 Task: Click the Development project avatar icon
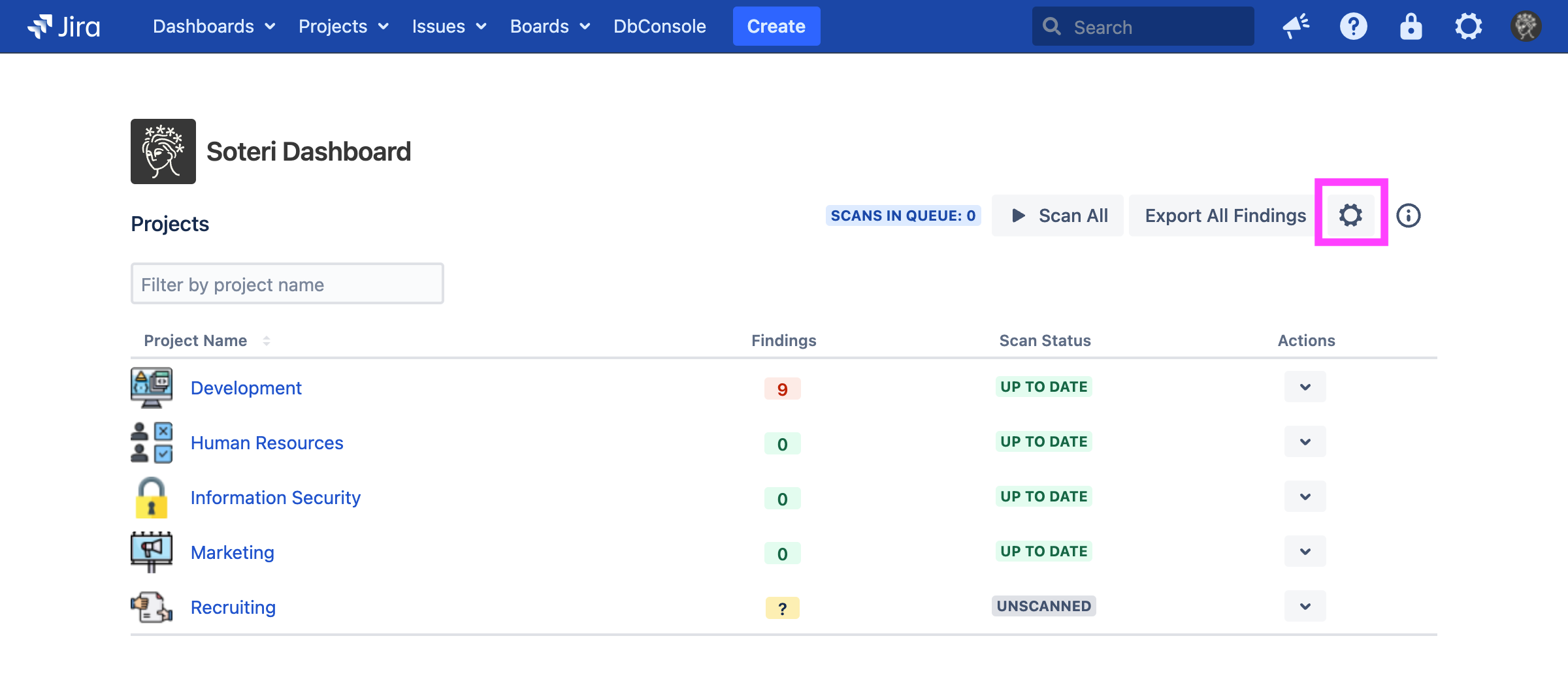pyautogui.click(x=152, y=388)
